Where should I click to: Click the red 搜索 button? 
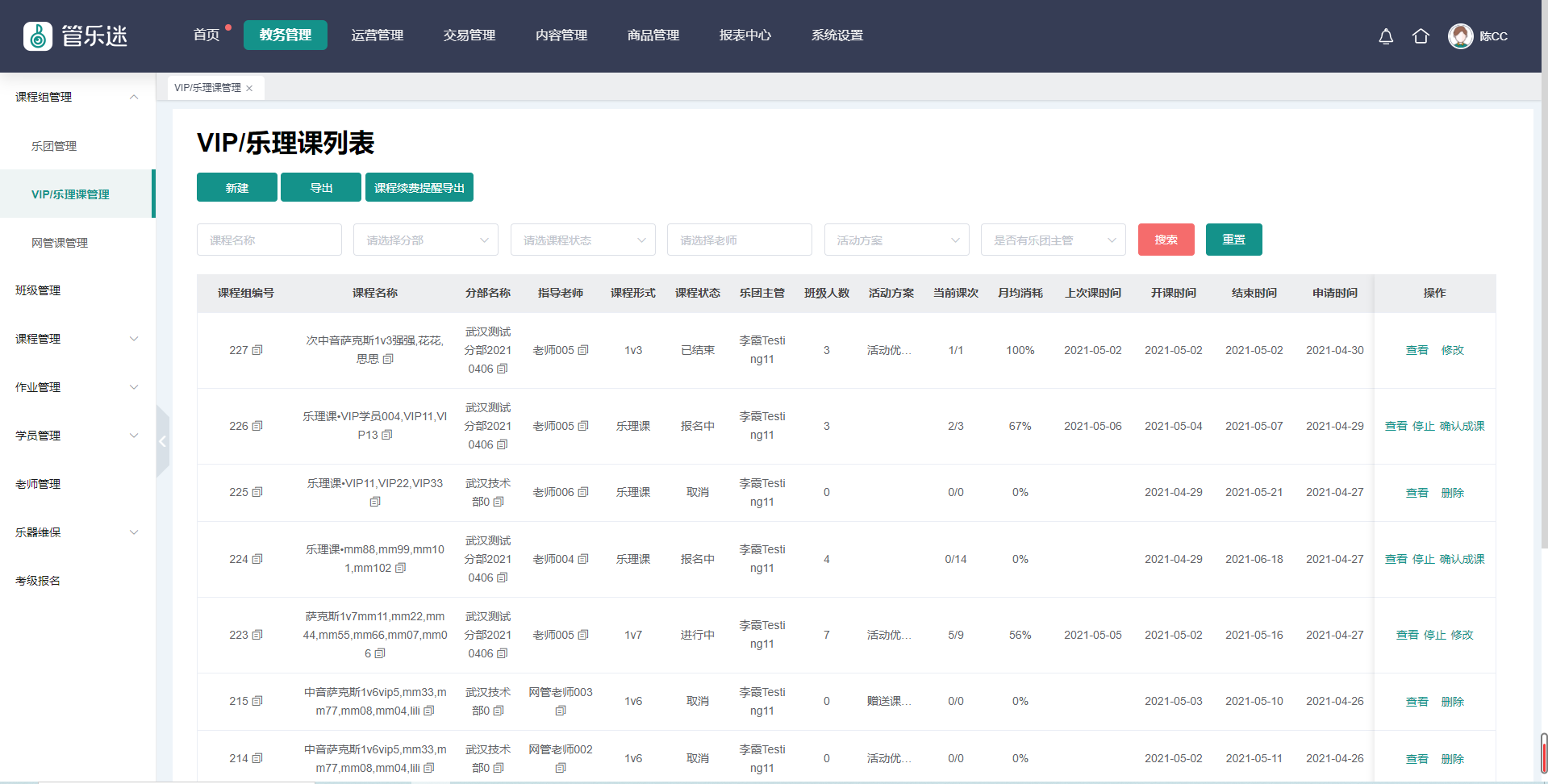1166,240
